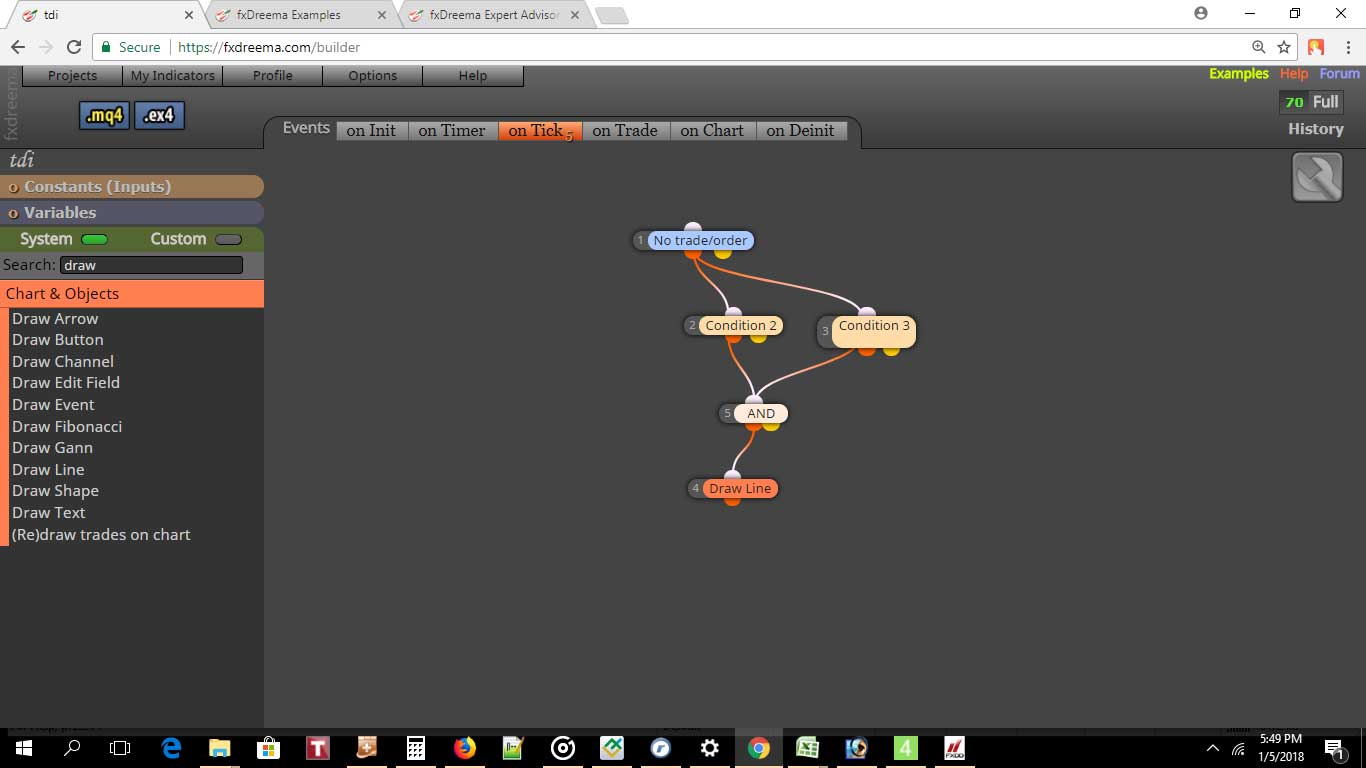Open Microsoft Edge from taskbar
The height and width of the screenshot is (768, 1366).
171,748
